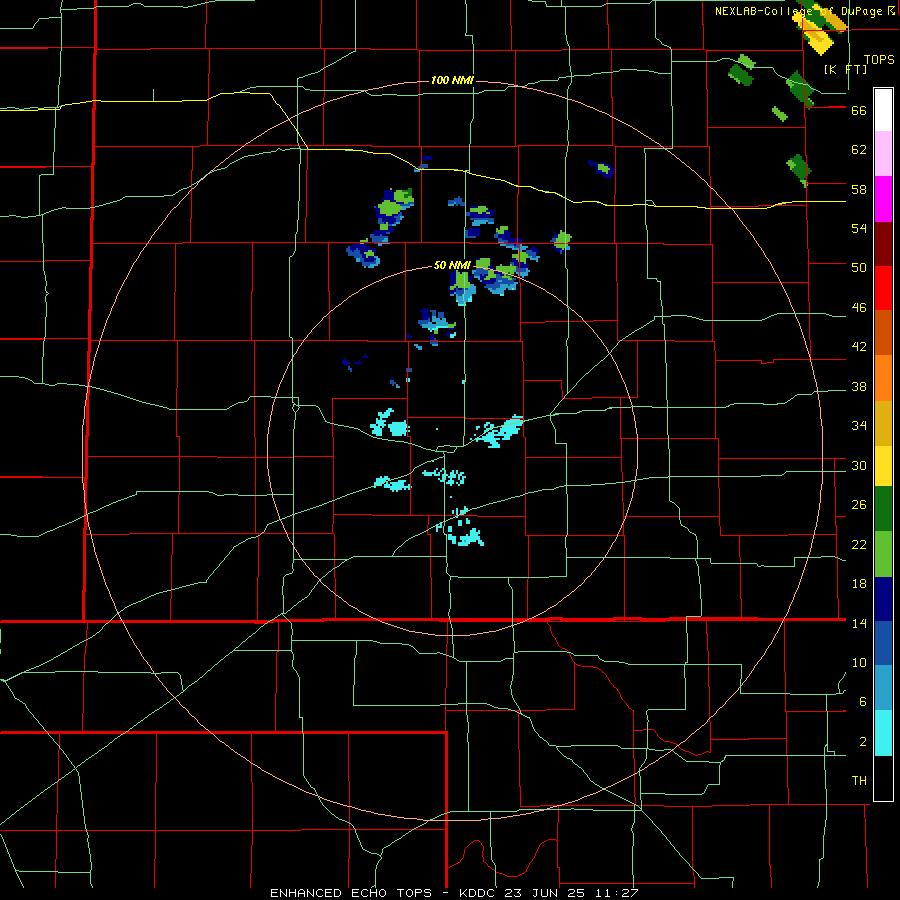Click the light pink legend swatch
This screenshot has width=900, height=900.
[883, 154]
